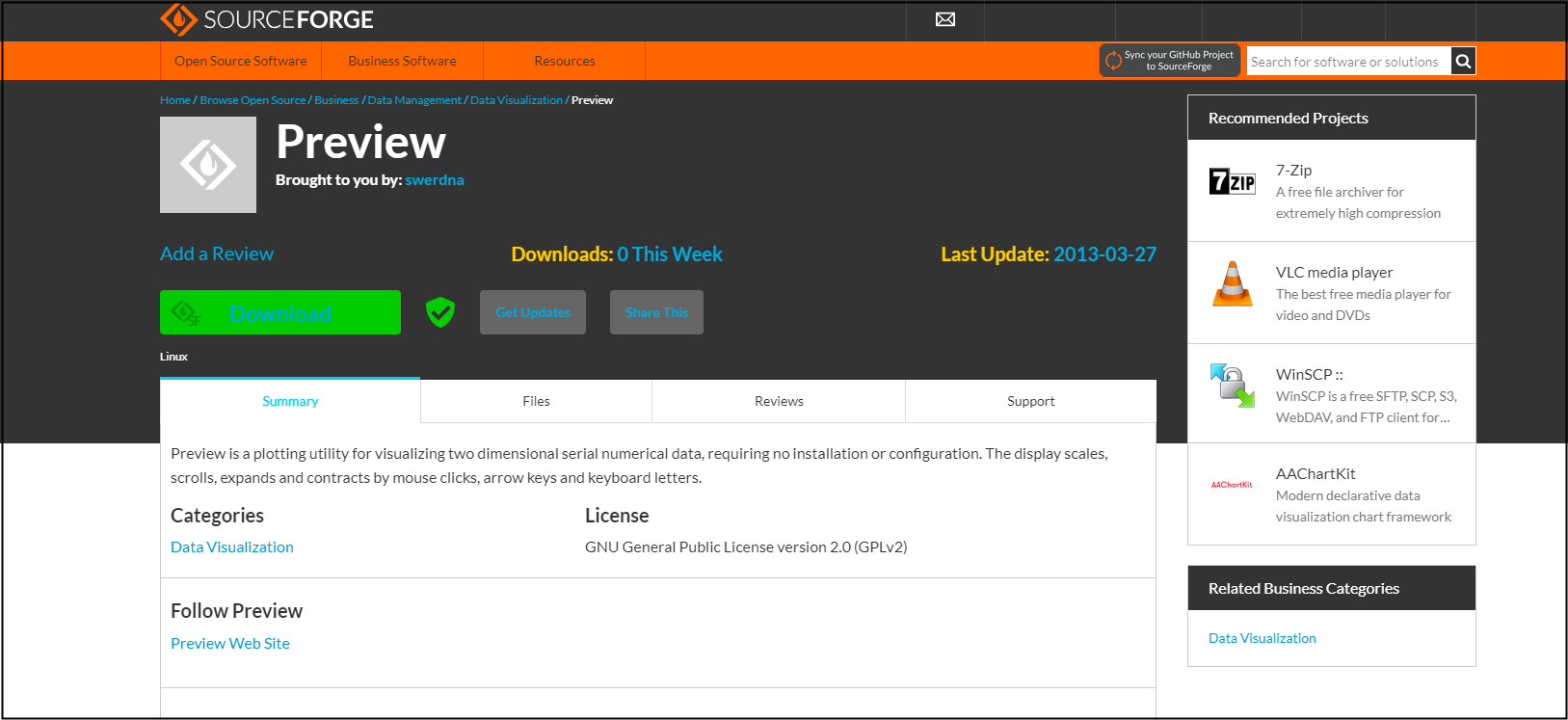
Task: Open the mail envelope icon
Action: [x=944, y=19]
